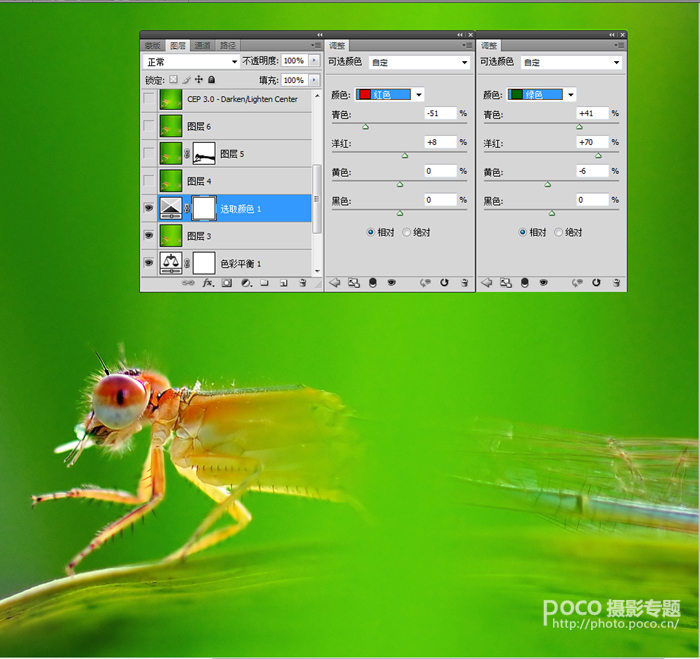Delete the selected layer with the trash icon
Image resolution: width=700 pixels, height=659 pixels.
[x=303, y=283]
